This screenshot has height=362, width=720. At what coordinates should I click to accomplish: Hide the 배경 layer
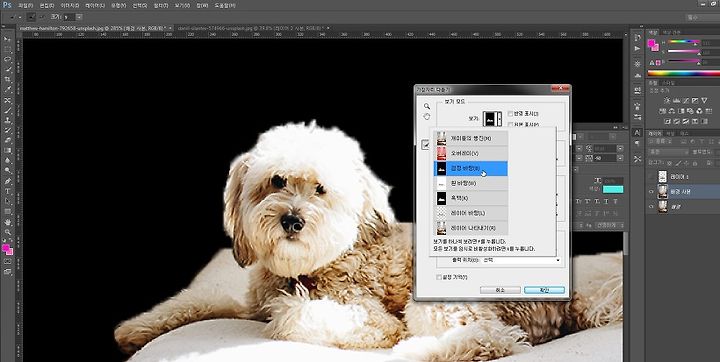click(651, 207)
